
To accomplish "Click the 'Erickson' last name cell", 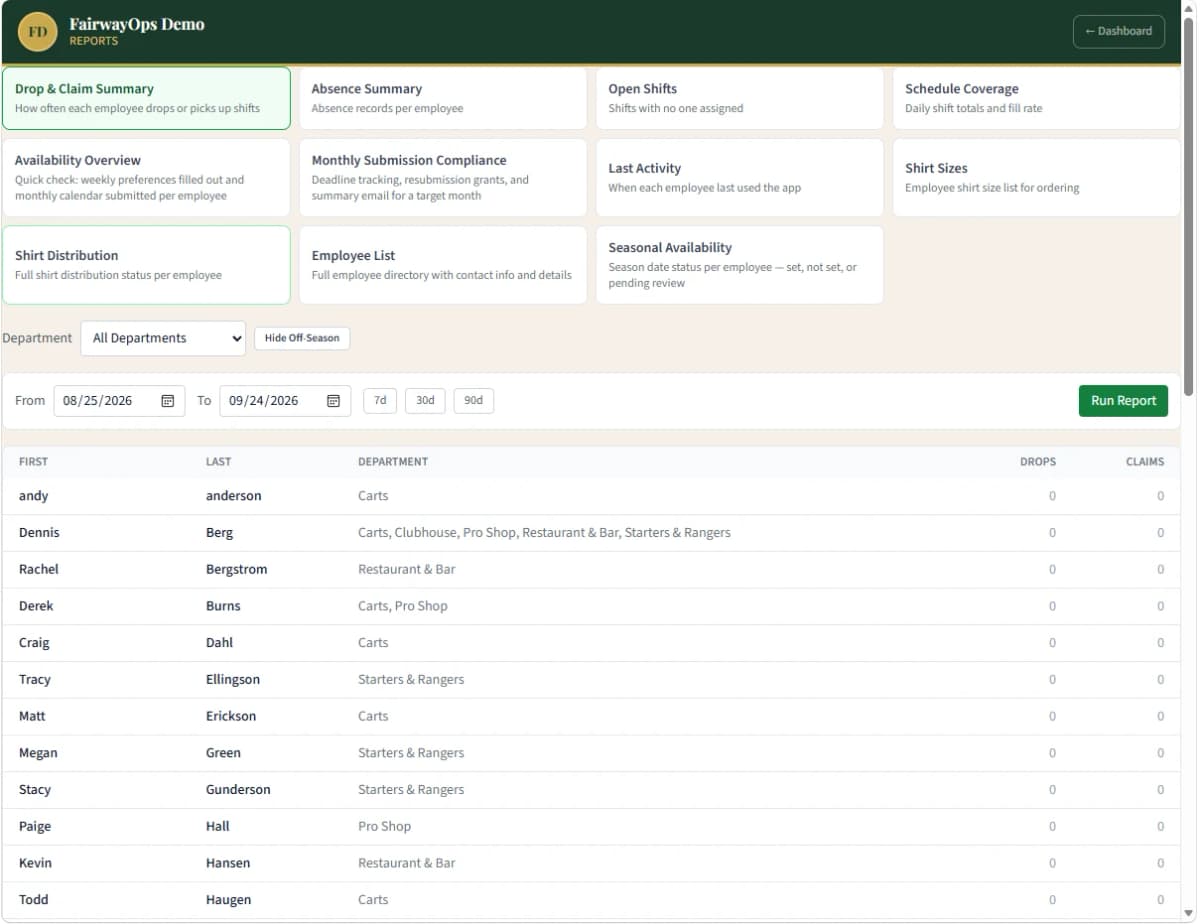I will tap(231, 716).
